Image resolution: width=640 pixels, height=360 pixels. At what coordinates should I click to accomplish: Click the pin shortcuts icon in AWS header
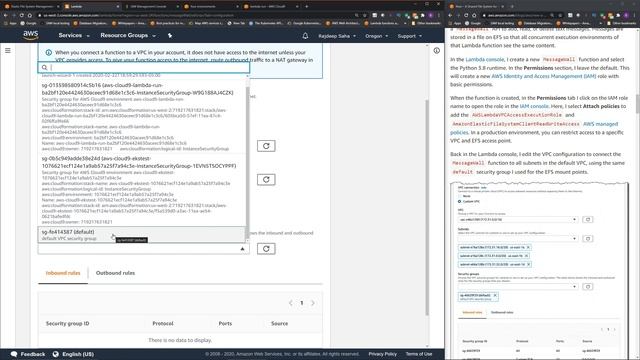pyautogui.click(x=170, y=36)
